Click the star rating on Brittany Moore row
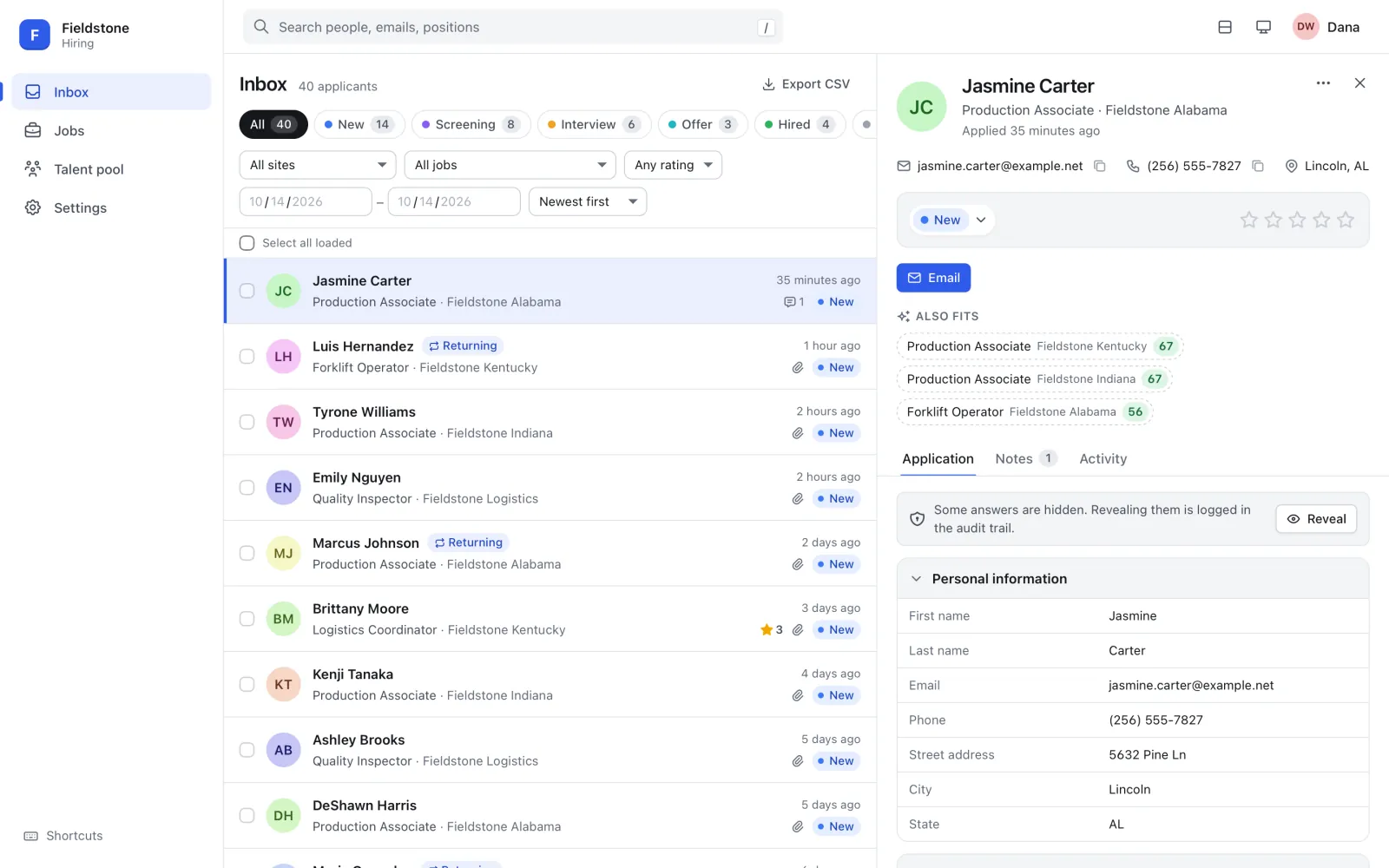Image resolution: width=1389 pixels, height=868 pixels. 772,630
